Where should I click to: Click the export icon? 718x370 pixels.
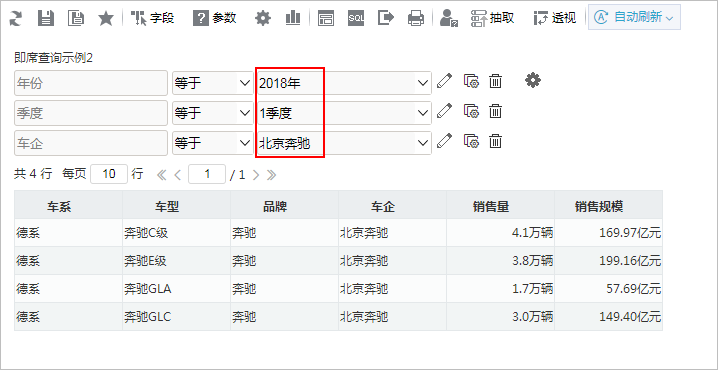pos(386,18)
